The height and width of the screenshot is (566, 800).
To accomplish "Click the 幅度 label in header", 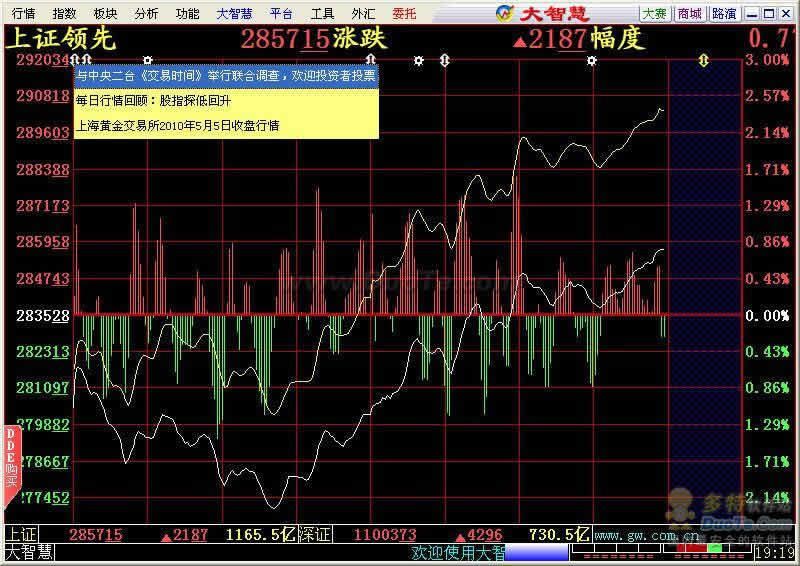I will [x=618, y=39].
